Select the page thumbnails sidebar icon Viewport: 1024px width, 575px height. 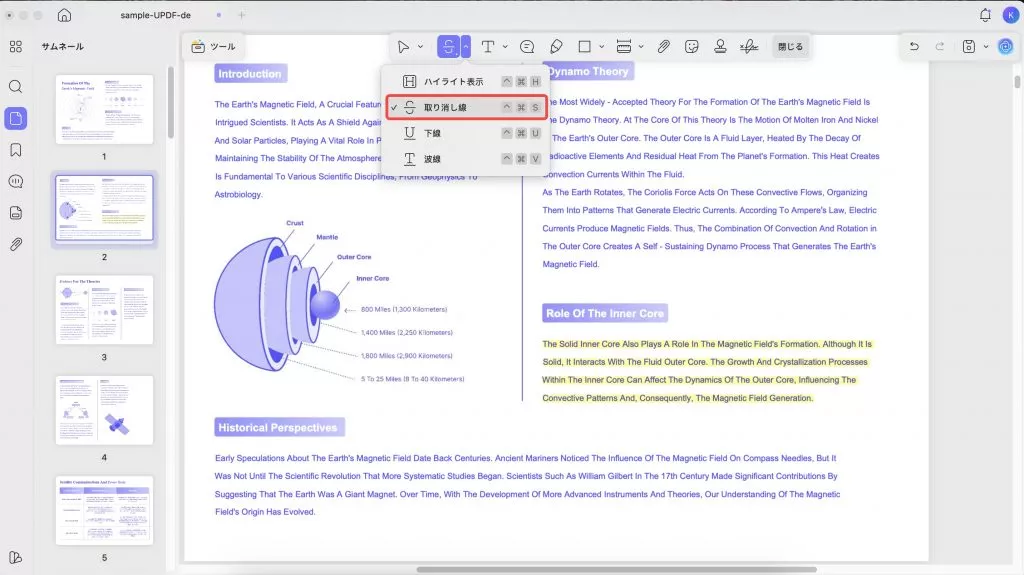(16, 118)
